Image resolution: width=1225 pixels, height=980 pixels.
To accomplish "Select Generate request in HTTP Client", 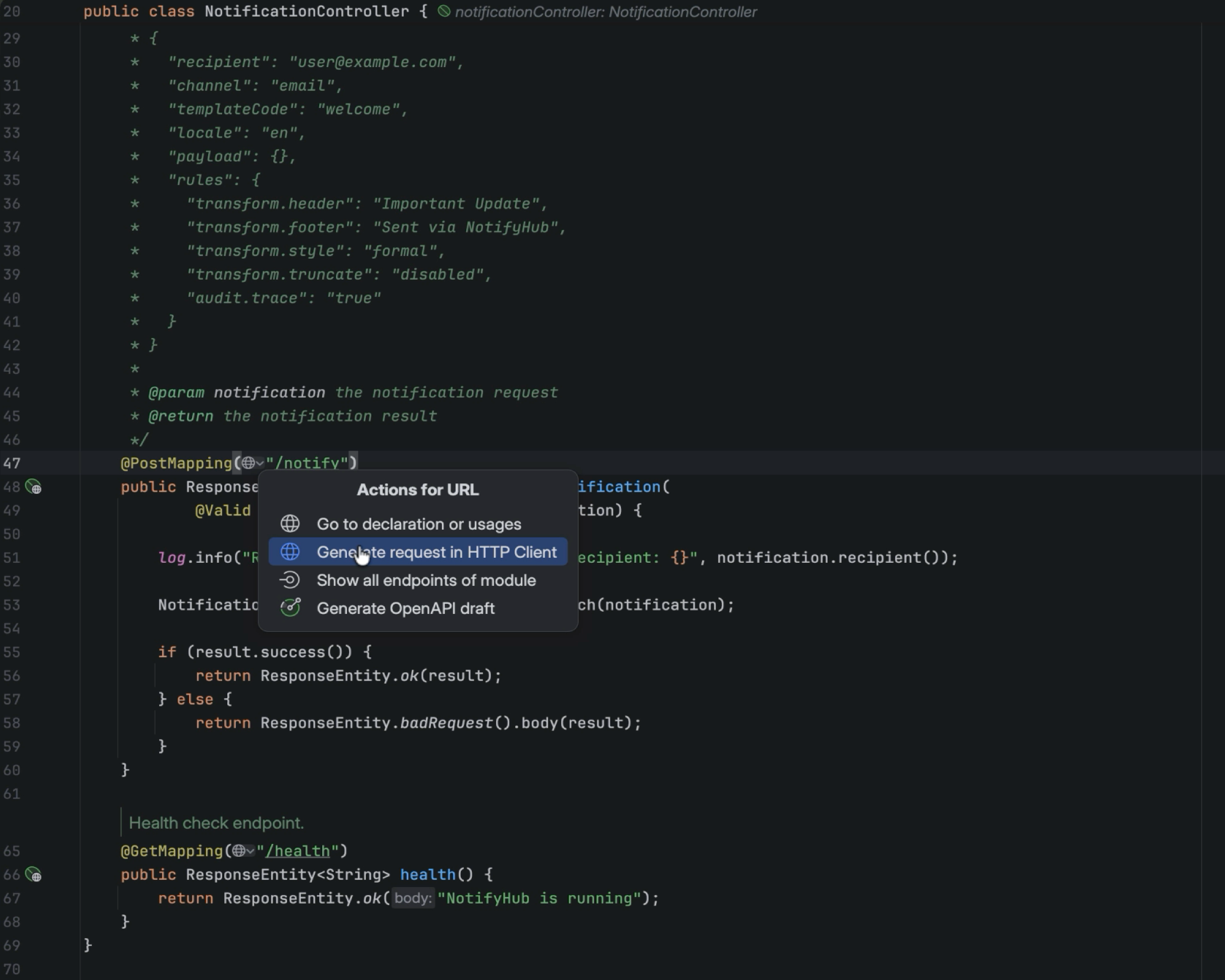I will tap(418, 552).
